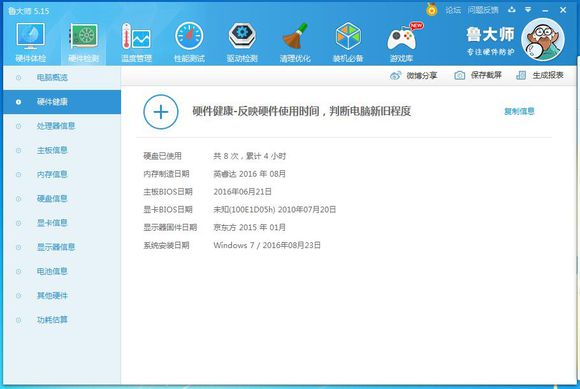Click the 显示器固件日期 value 京东方 2015
Image resolution: width=580 pixels, height=389 pixels.
click(250, 227)
